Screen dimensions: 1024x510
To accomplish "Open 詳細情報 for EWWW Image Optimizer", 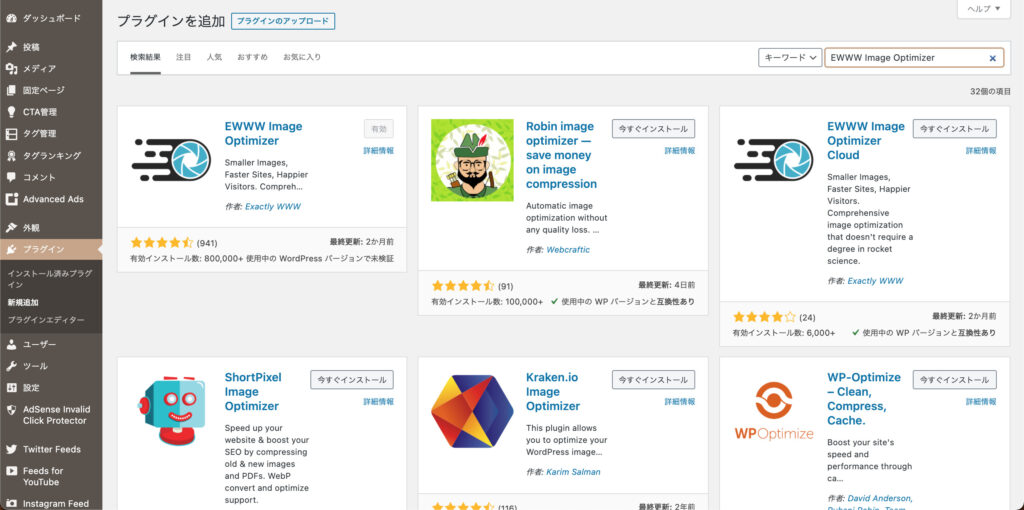I will (x=379, y=151).
